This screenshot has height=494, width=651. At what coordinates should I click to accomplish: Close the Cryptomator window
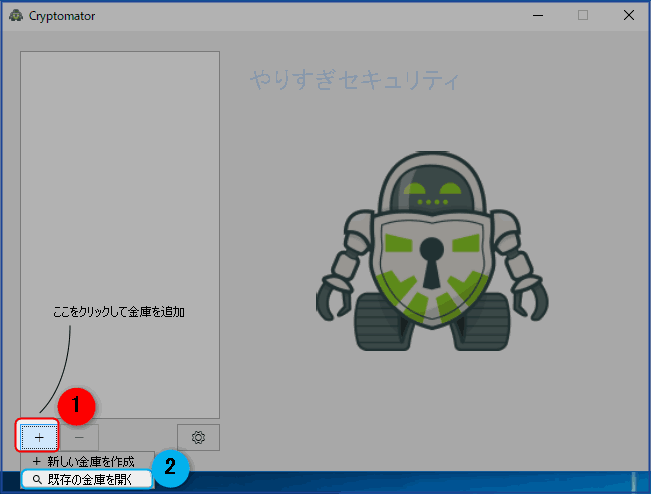629,15
